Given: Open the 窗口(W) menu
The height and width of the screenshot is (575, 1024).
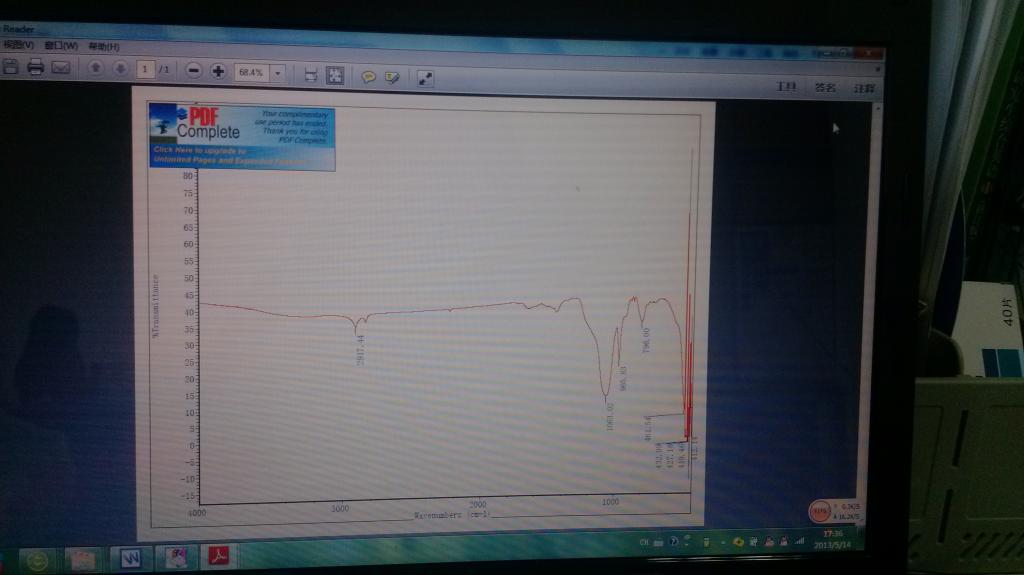Looking at the screenshot, I should coord(61,46).
